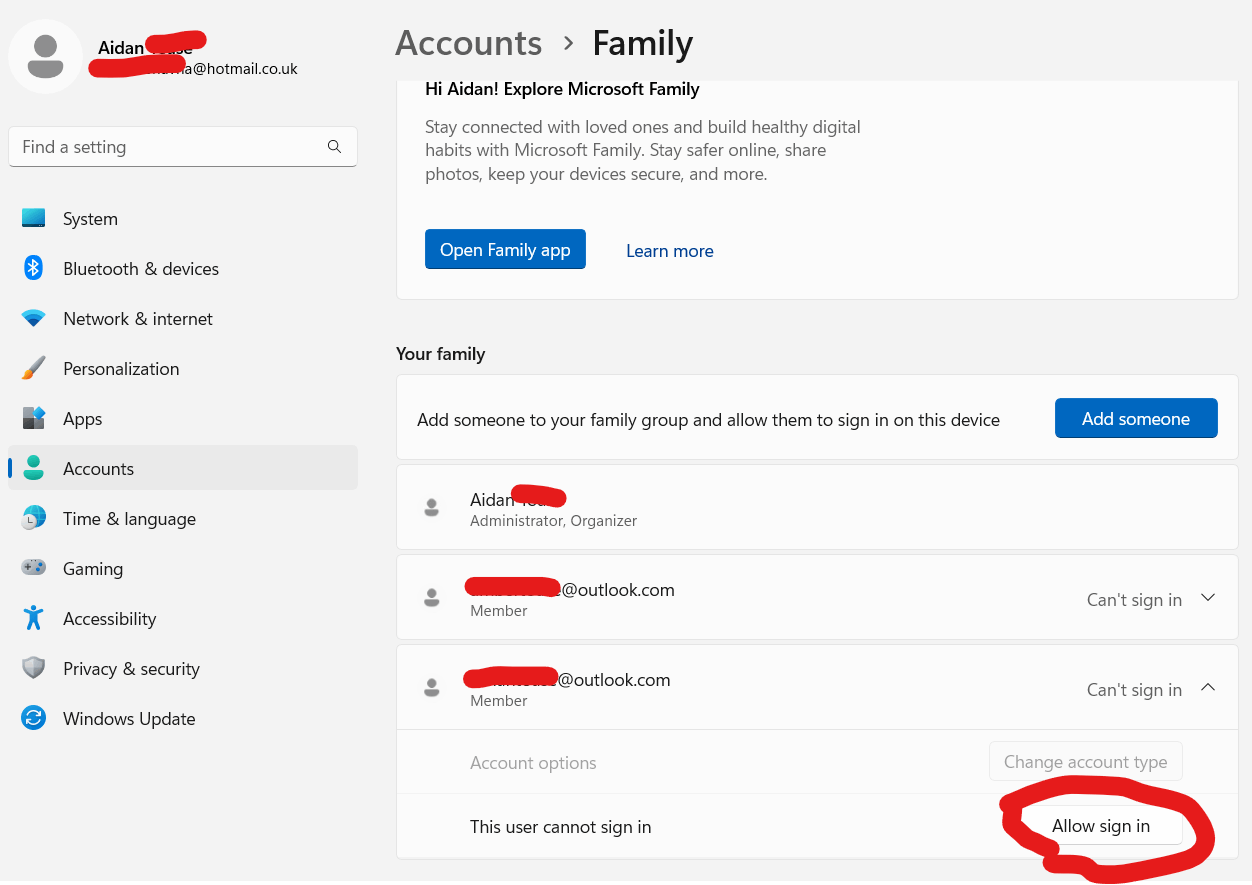Select the Bluetooth & devices icon
Viewport: 1252px width, 885px height.
33,268
